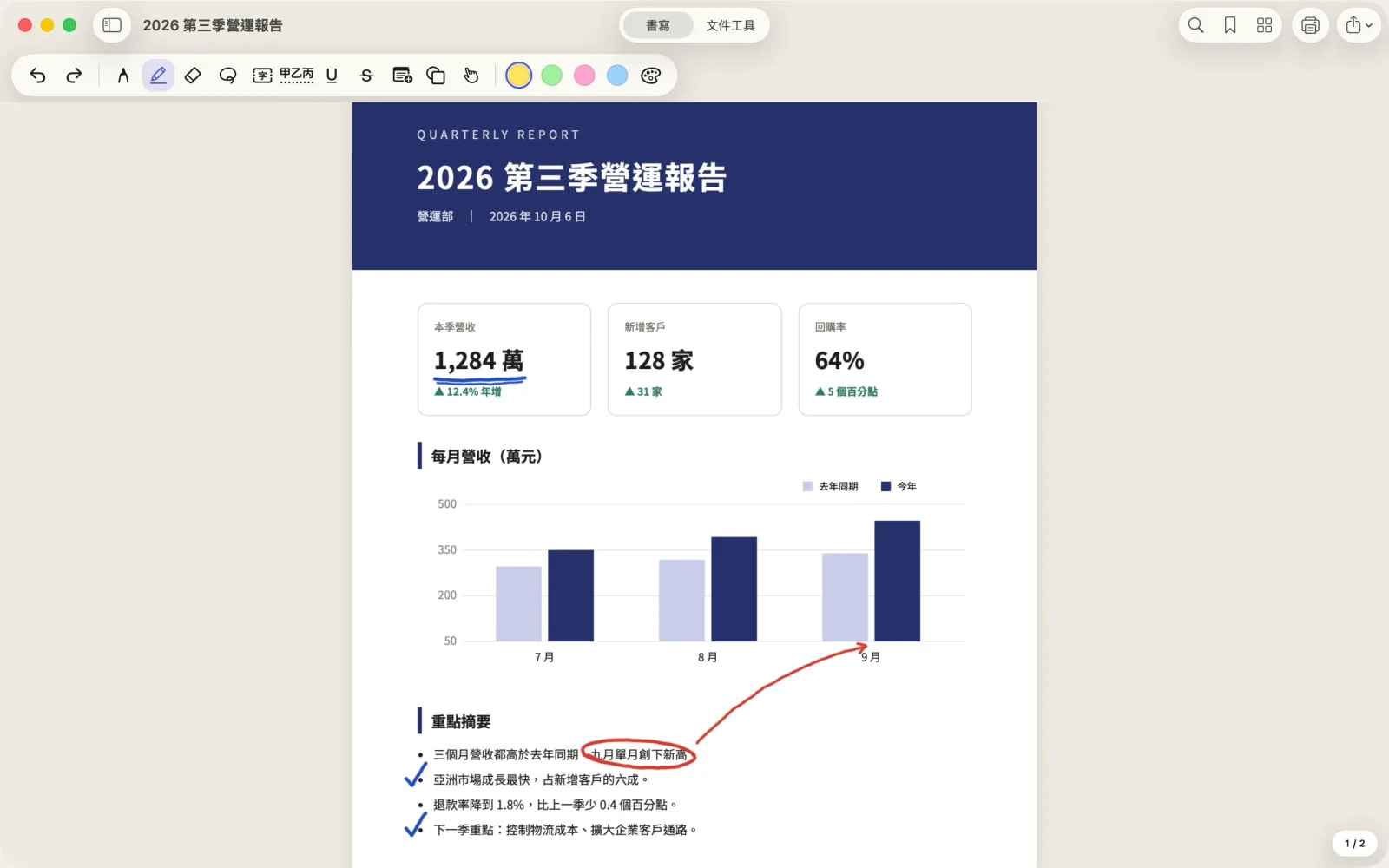
Task: Click the 今年 legend entry
Action: tap(899, 486)
